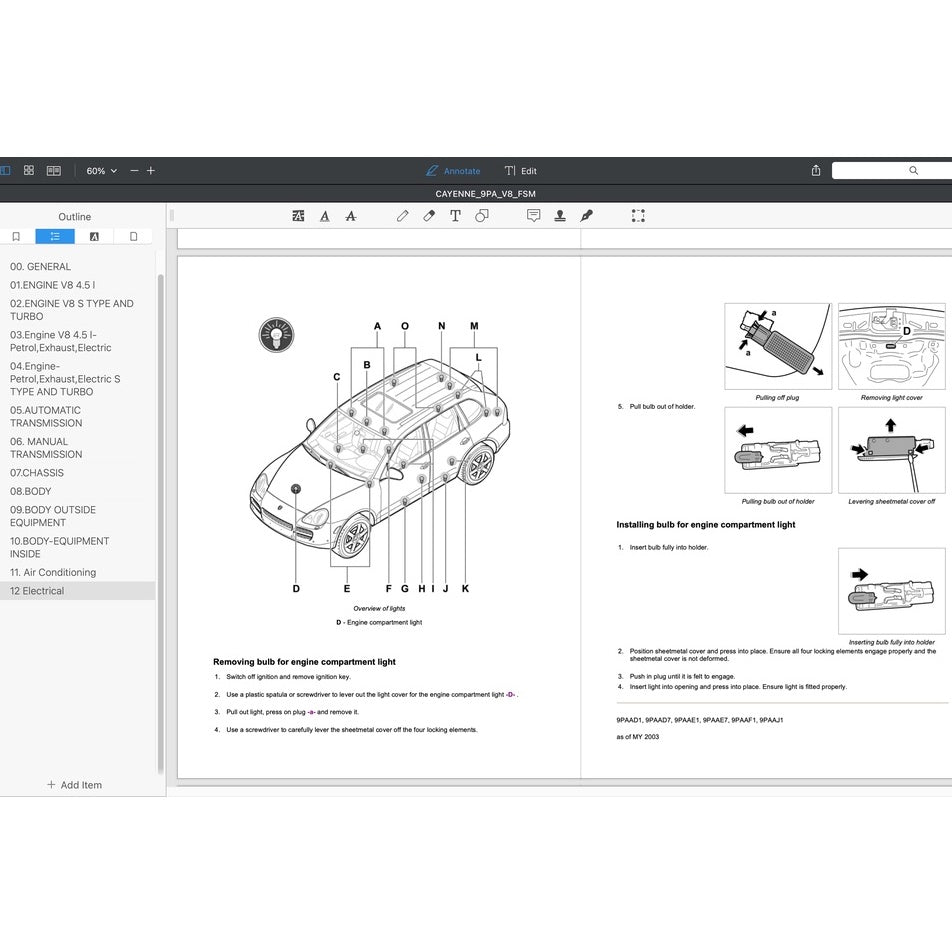Click Add Item in outline sidebar

pos(75,785)
